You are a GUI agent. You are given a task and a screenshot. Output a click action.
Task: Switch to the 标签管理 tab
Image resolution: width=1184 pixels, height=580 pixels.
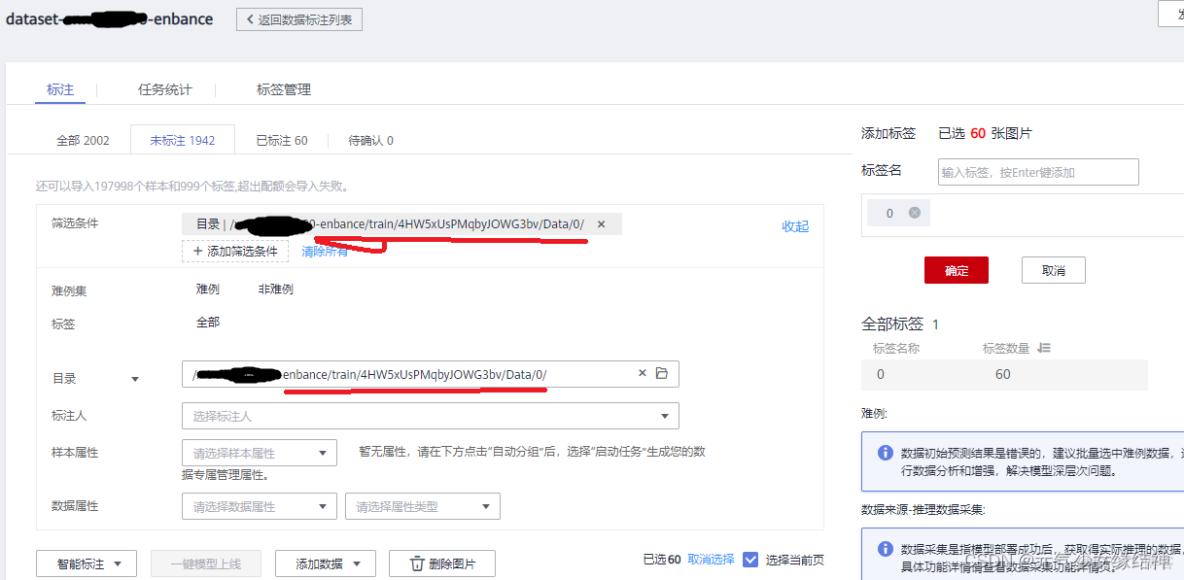[x=285, y=89]
